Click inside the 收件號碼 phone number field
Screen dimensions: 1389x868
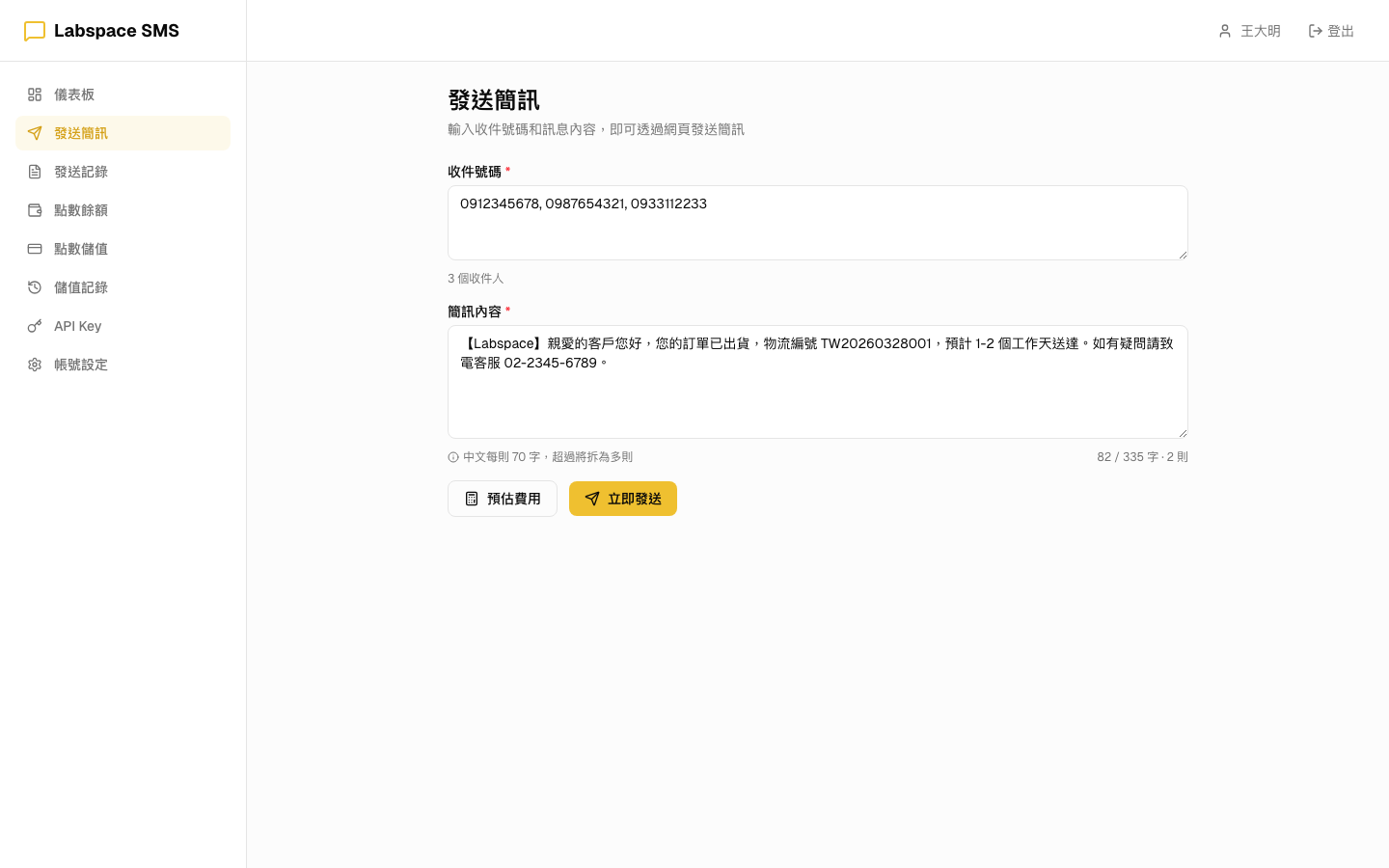point(817,222)
